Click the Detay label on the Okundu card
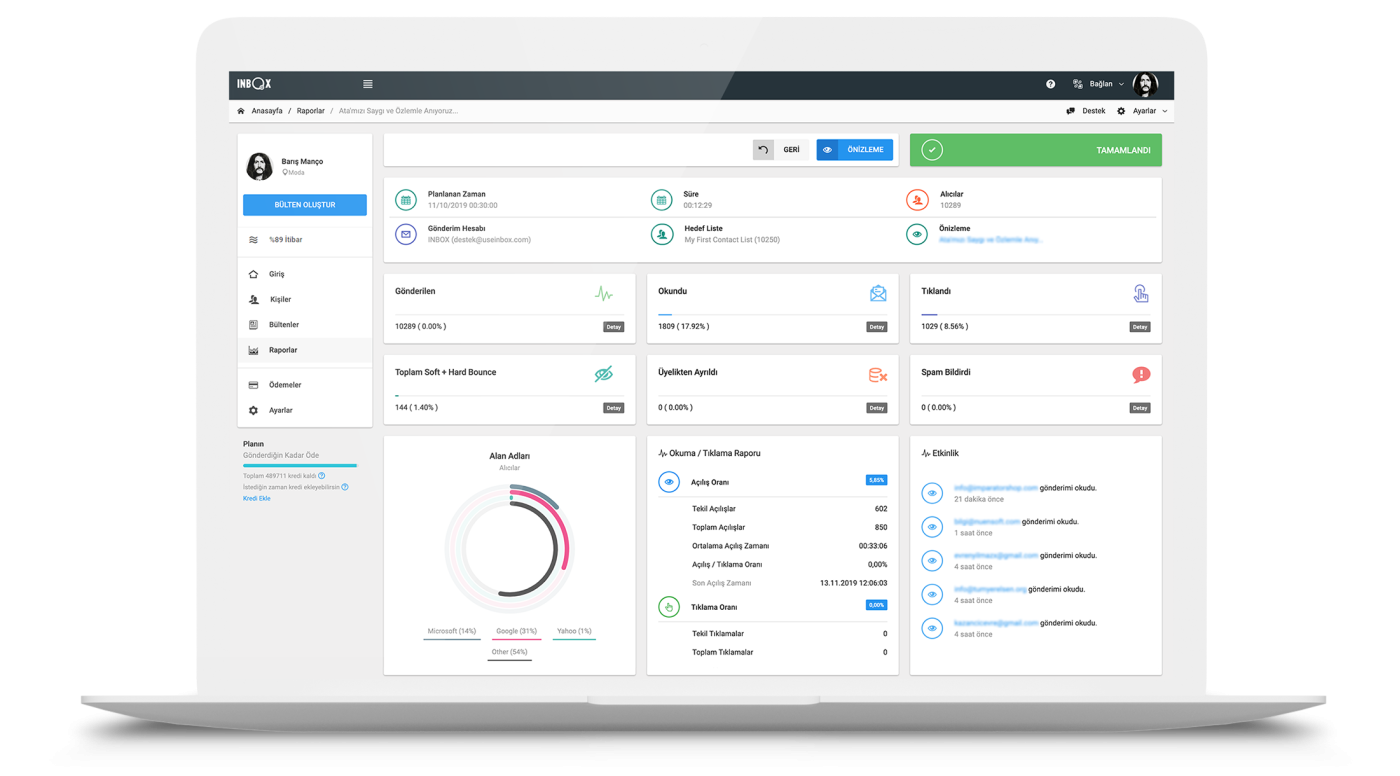This screenshot has width=1400, height=776. pos(876,326)
